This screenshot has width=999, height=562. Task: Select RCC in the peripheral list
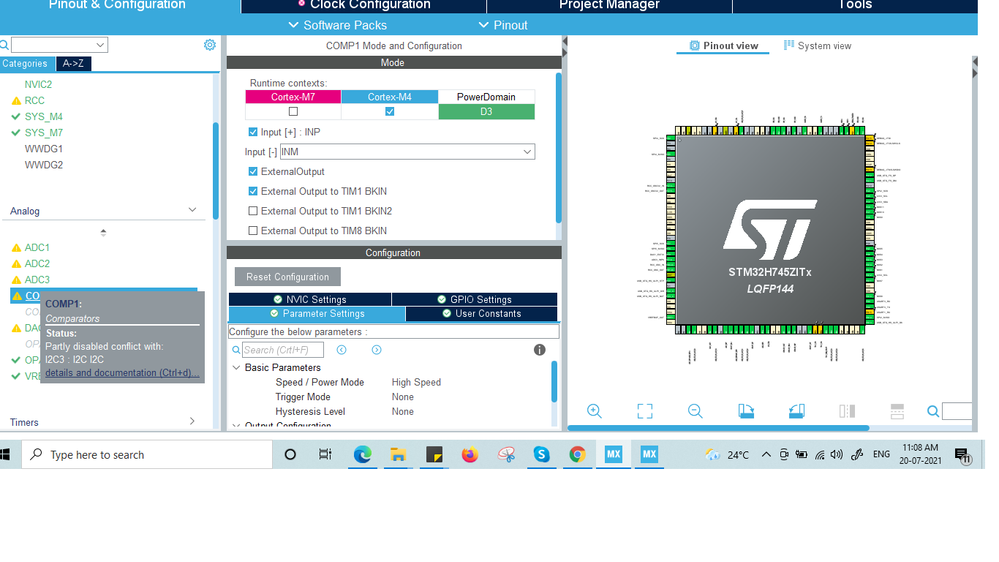[34, 101]
